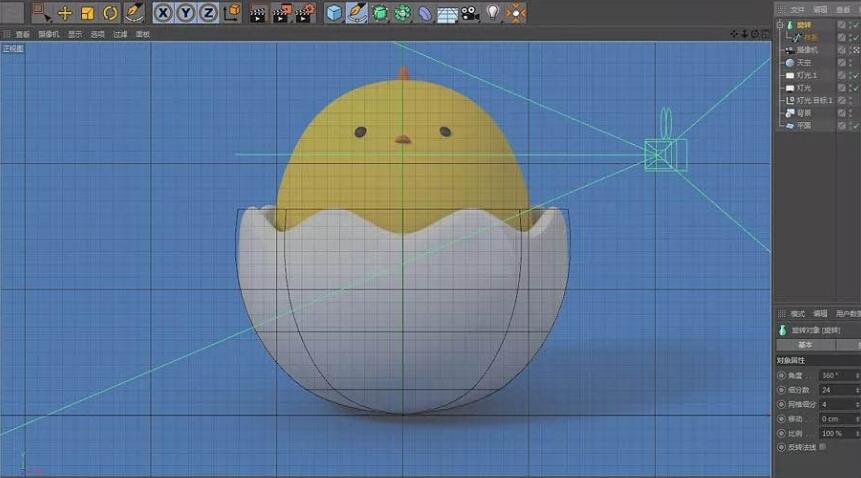Viewport: 861px width, 478px height.
Task: Open Attribute Manager 用户数据 menu
Action: pyautogui.click(x=848, y=314)
